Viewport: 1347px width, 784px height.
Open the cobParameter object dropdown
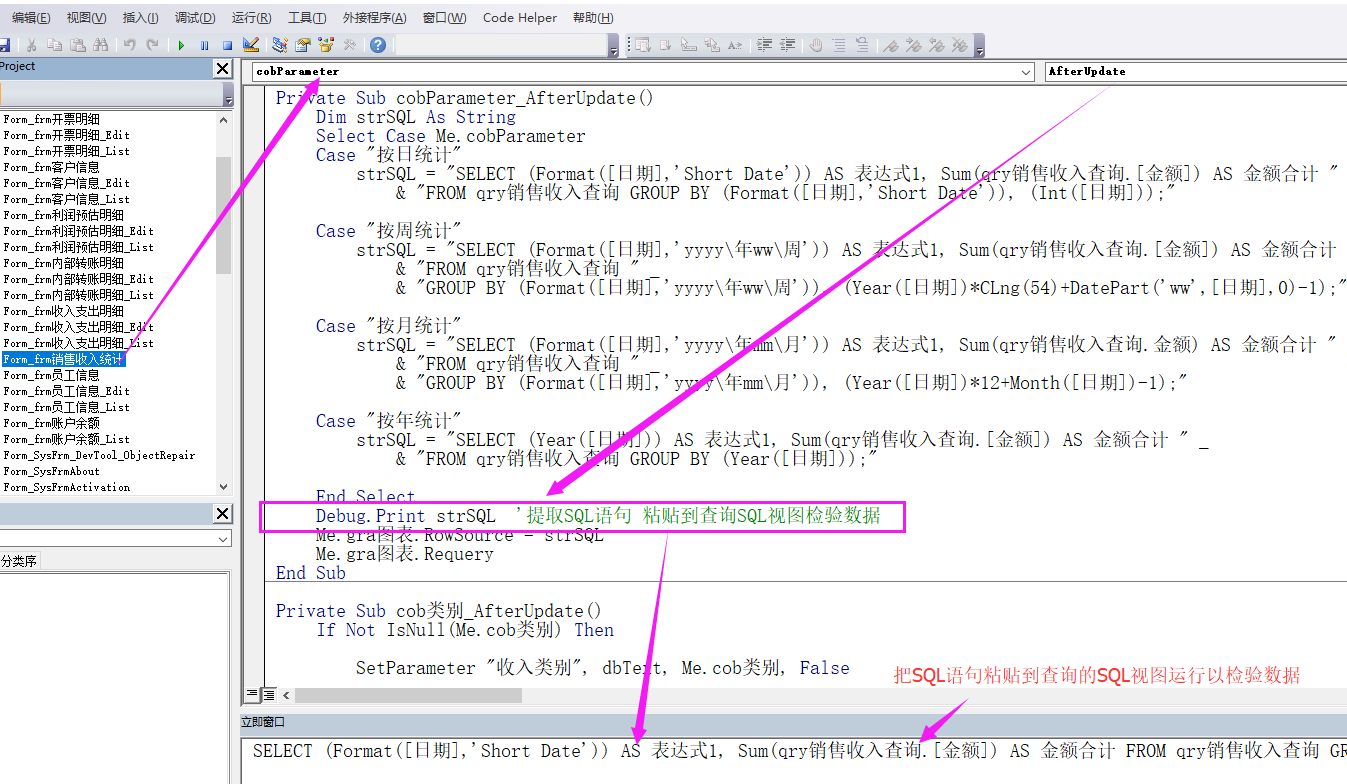[1026, 71]
